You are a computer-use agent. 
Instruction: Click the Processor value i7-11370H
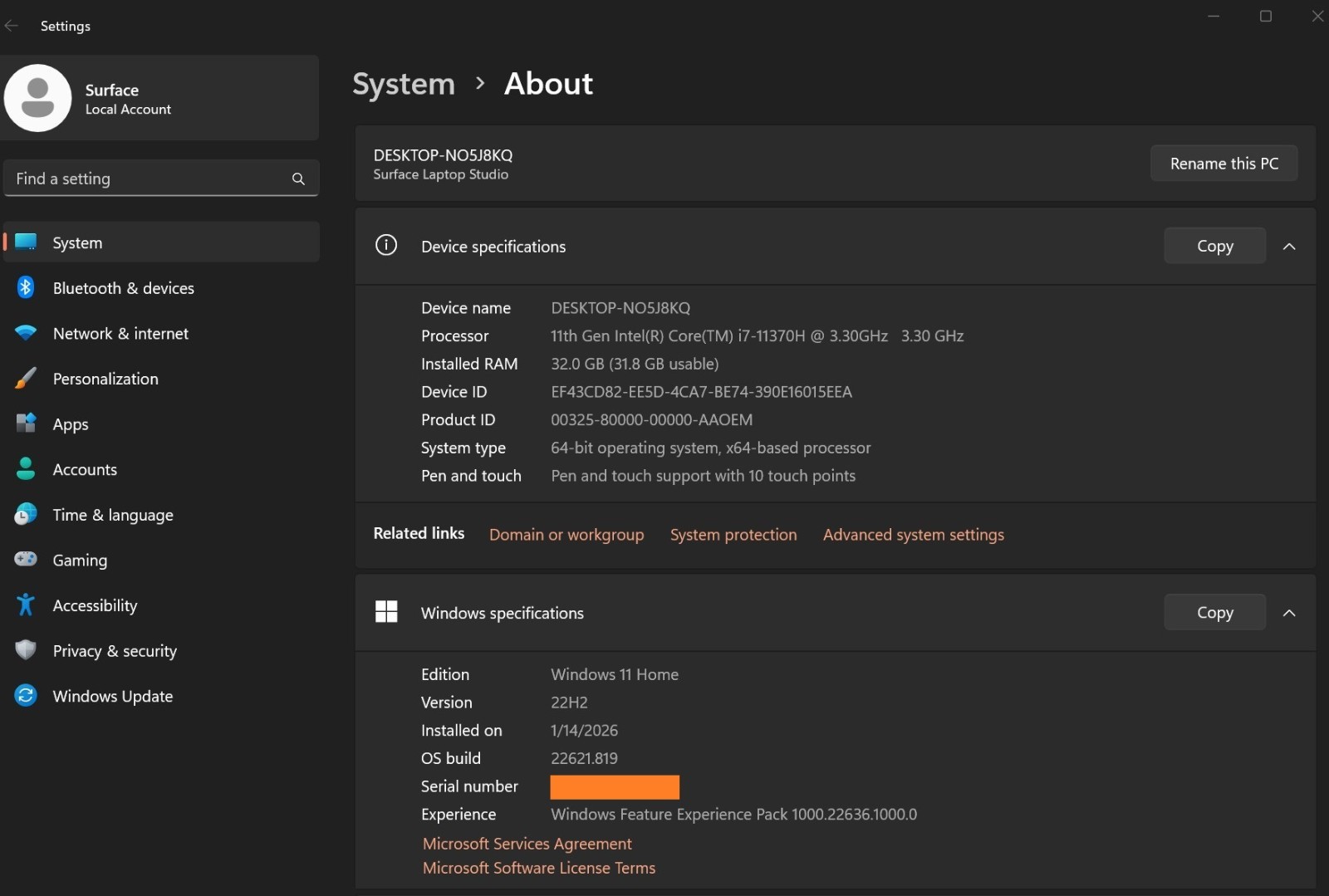(757, 336)
